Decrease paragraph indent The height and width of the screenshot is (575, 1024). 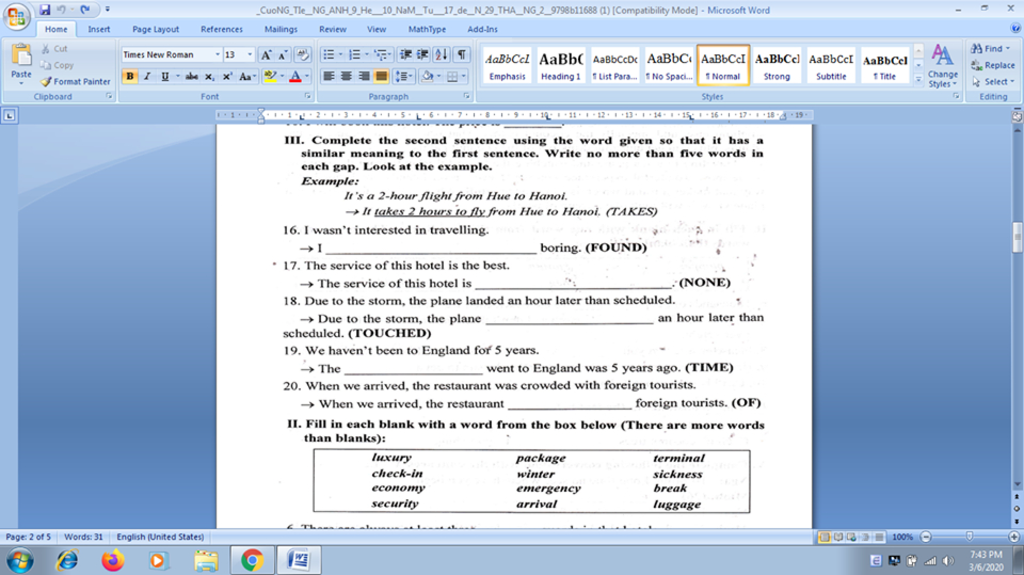click(x=406, y=55)
